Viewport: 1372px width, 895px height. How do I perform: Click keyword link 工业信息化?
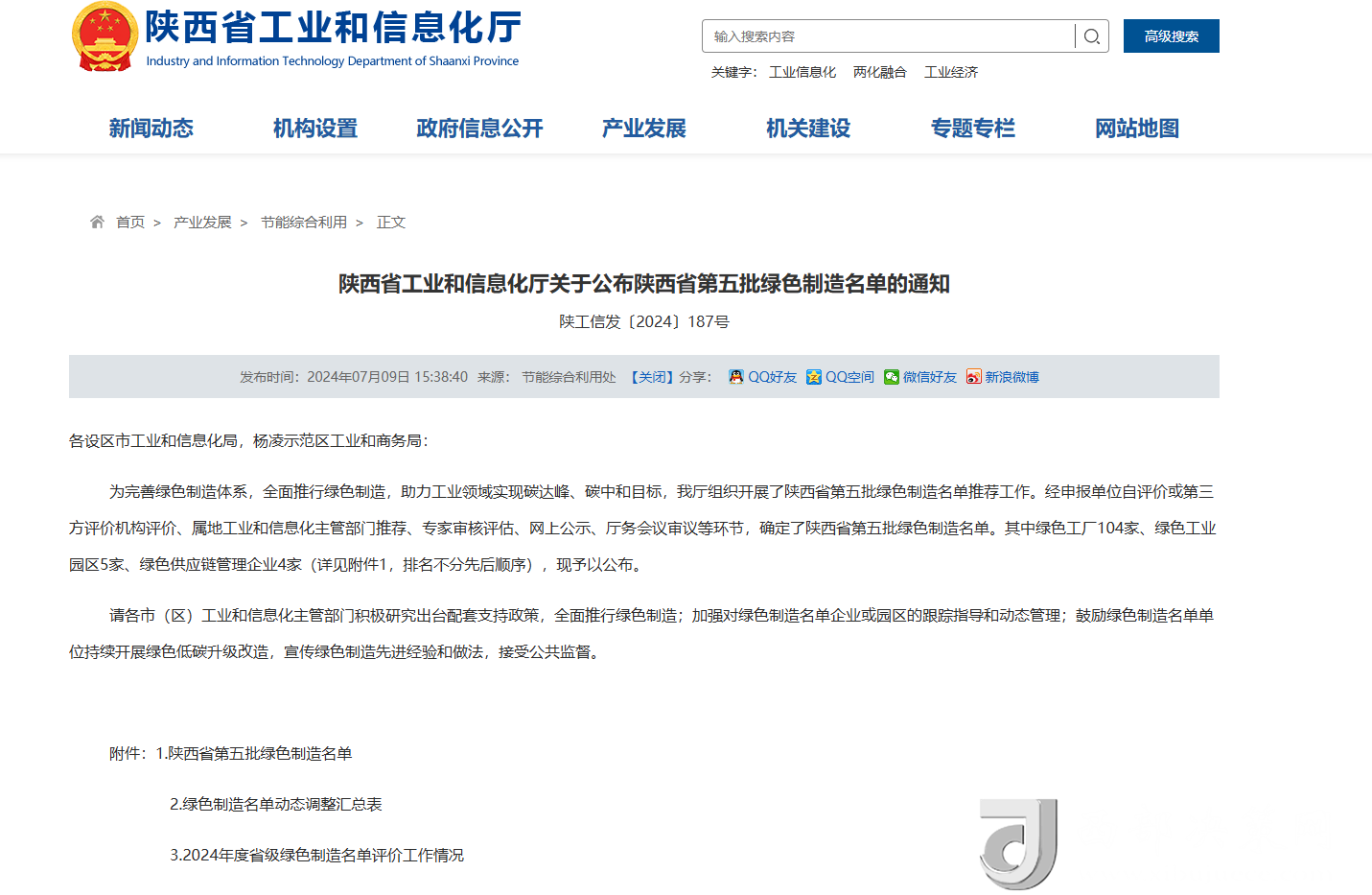[x=803, y=71]
